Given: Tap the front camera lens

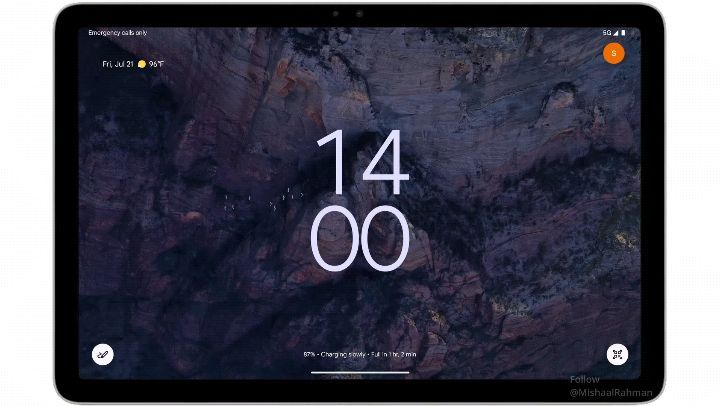Looking at the screenshot, I should (359, 14).
